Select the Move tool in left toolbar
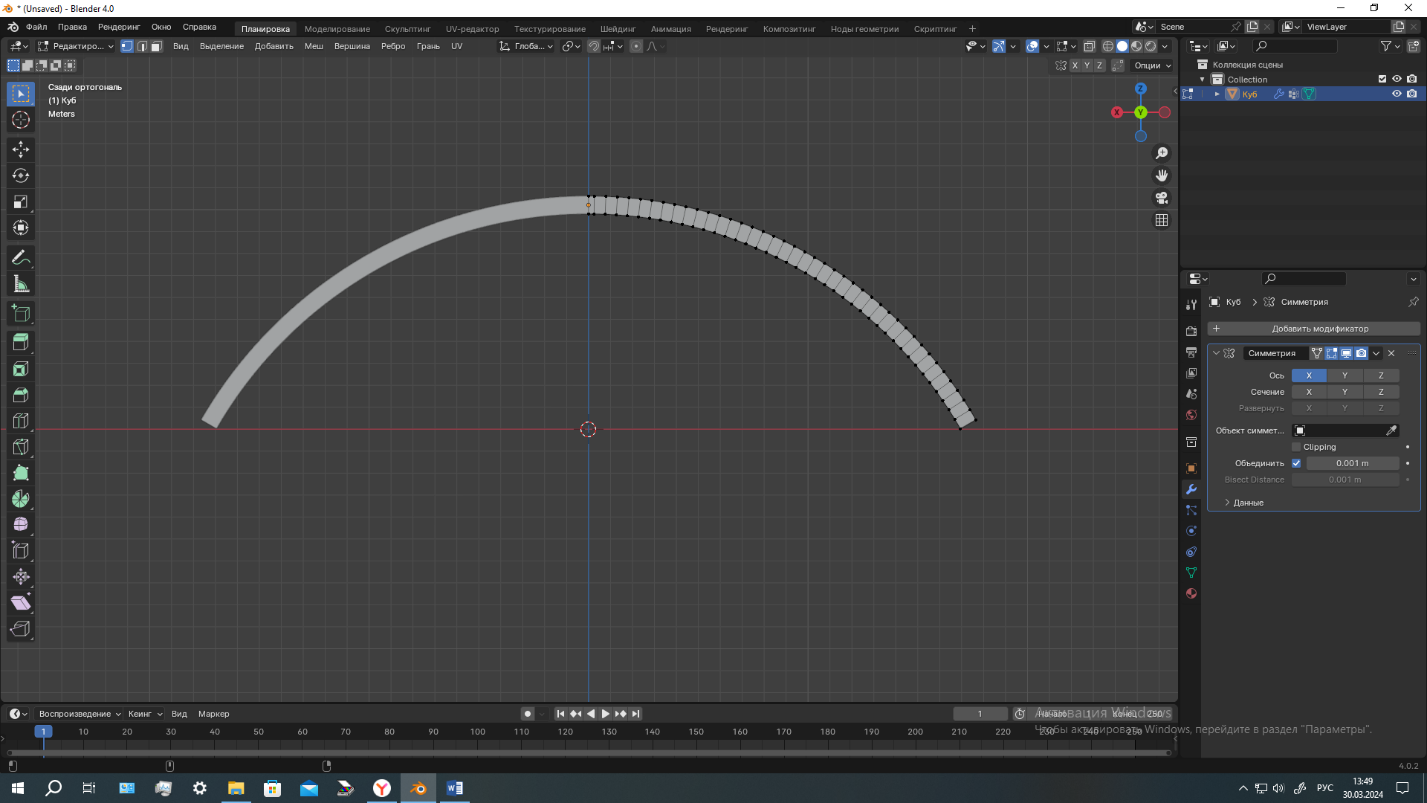 tap(20, 149)
